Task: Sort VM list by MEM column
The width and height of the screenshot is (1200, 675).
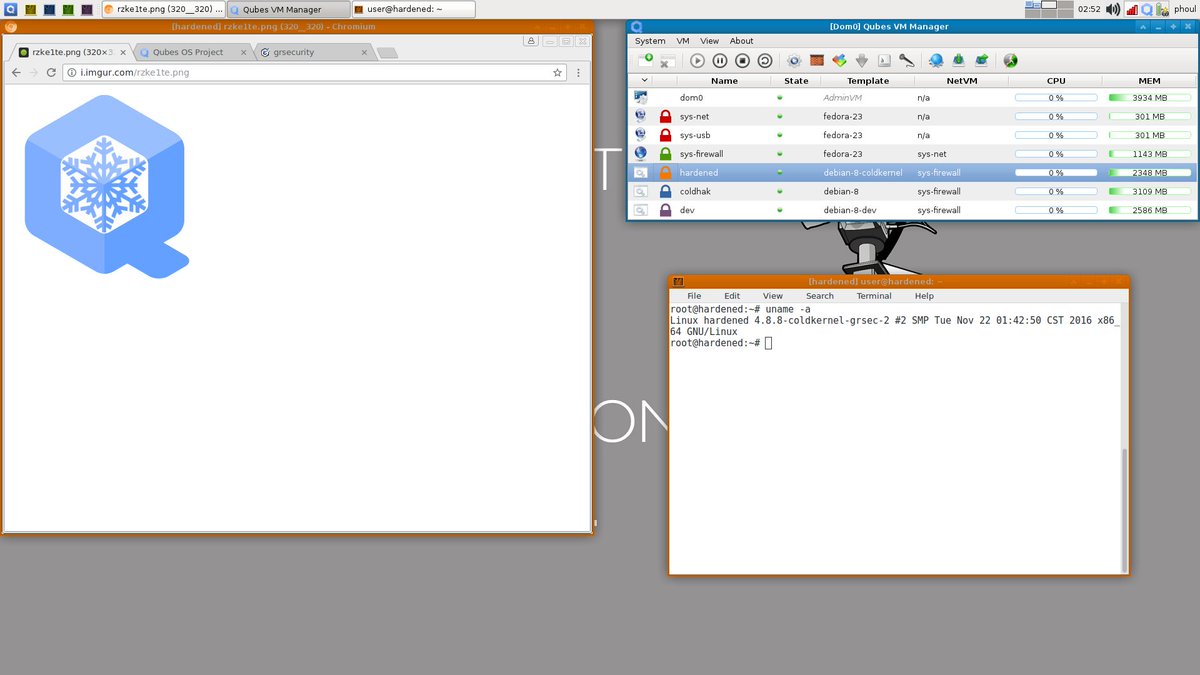Action: point(1150,81)
